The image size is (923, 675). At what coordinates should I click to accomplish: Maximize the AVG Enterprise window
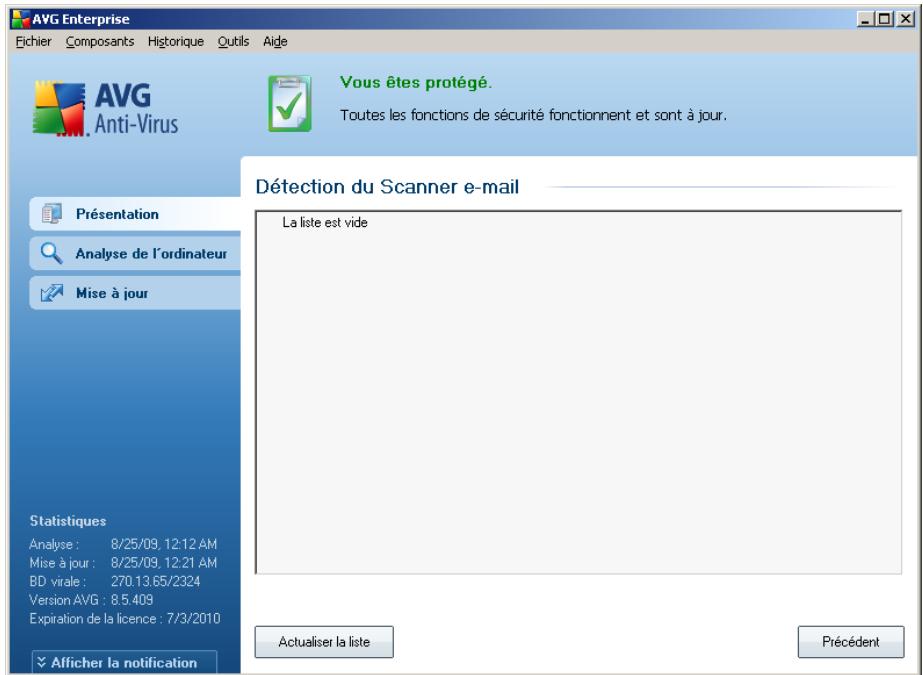(884, 19)
